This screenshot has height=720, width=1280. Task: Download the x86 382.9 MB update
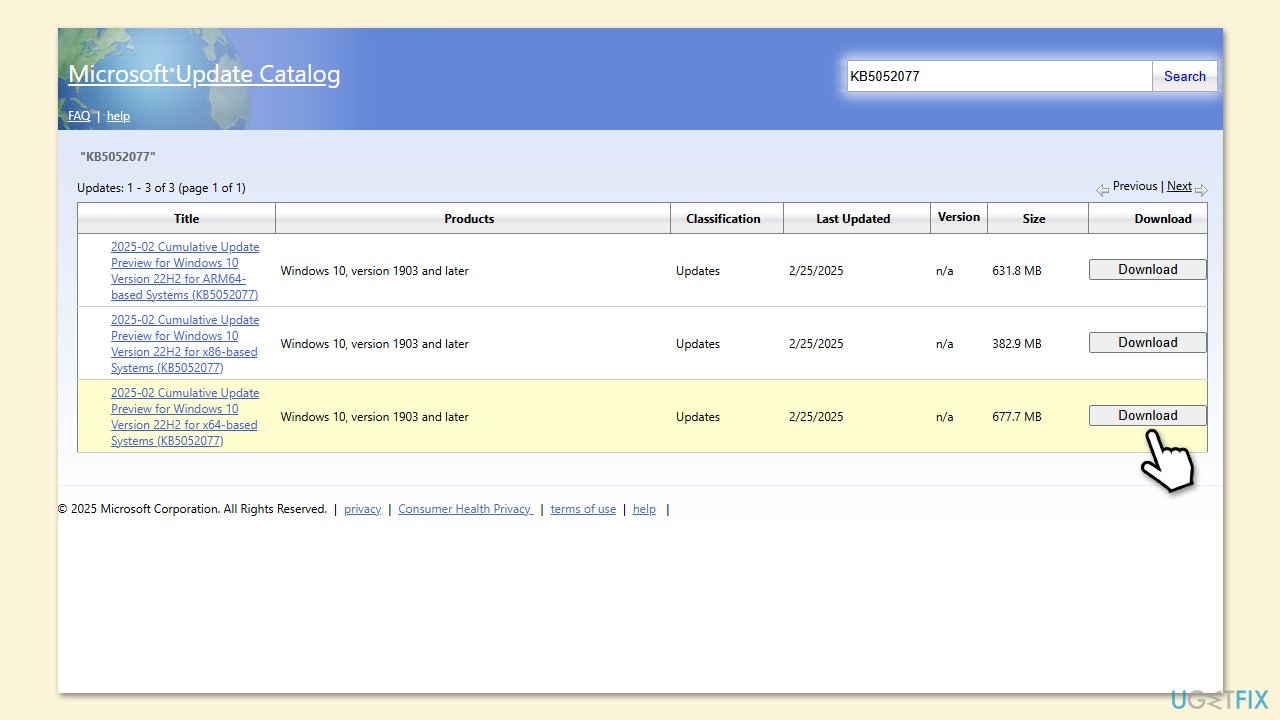[1148, 342]
